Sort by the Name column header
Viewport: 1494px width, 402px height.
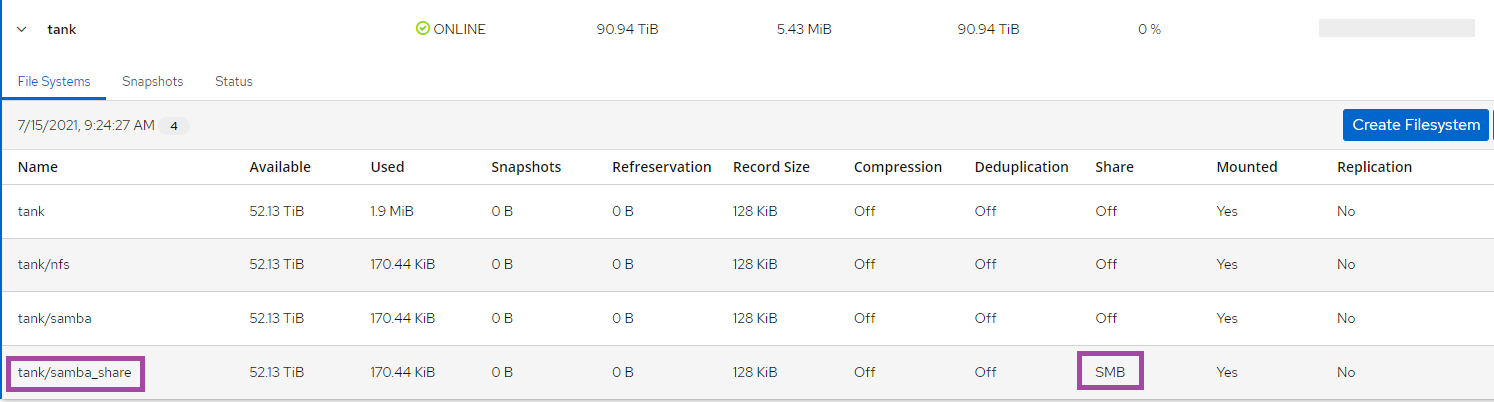click(38, 167)
